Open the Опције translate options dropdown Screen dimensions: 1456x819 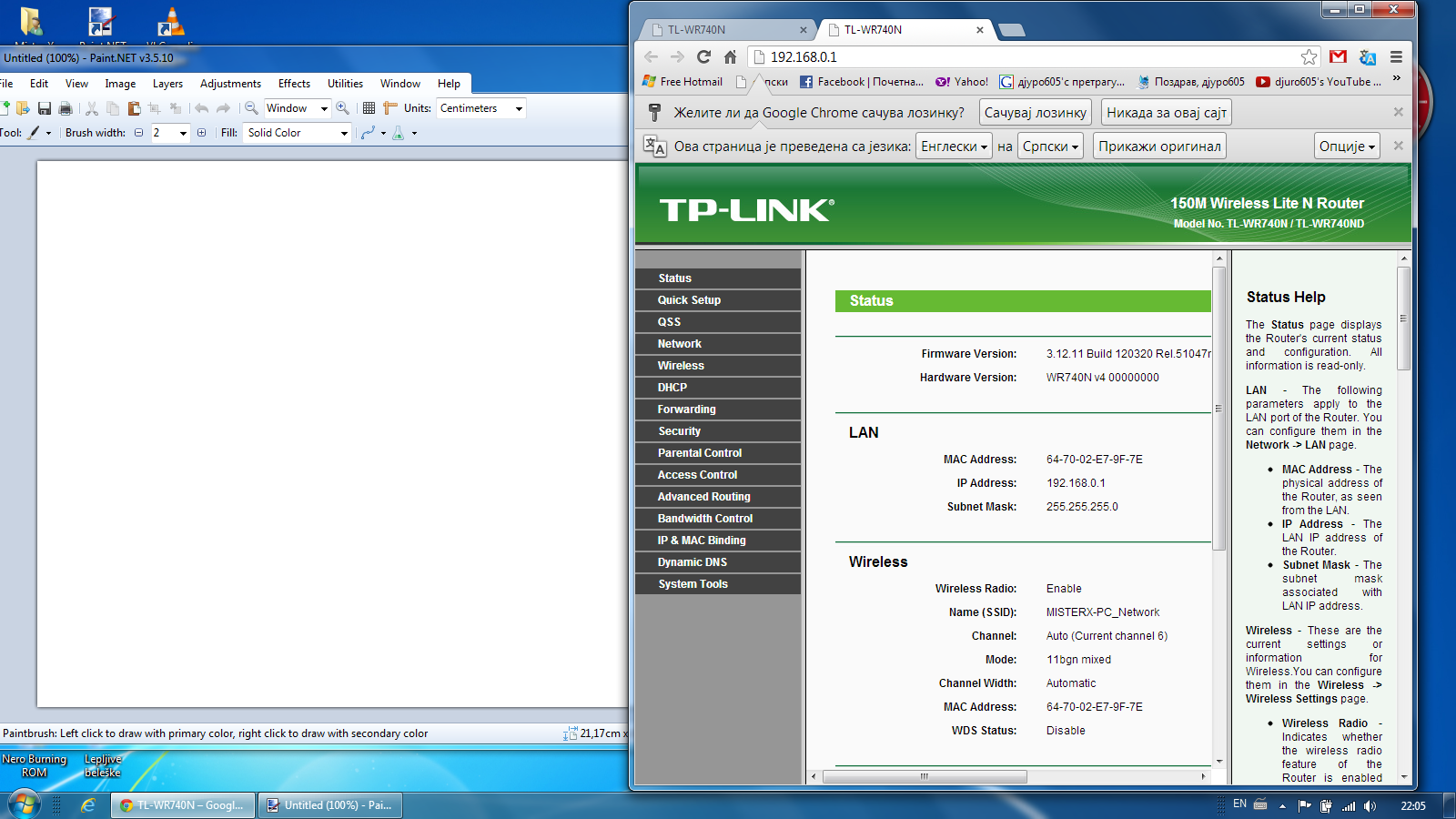(x=1347, y=147)
